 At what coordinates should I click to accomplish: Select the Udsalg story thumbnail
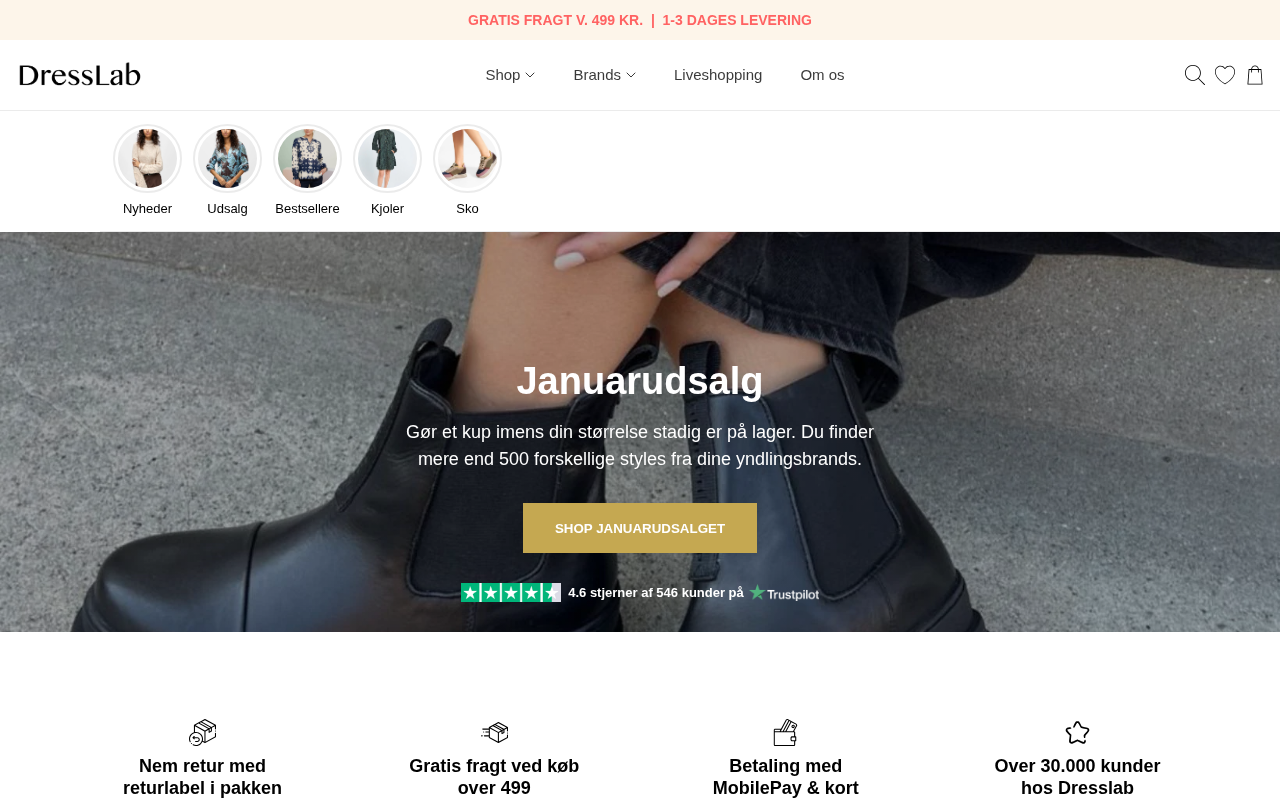coord(227,158)
